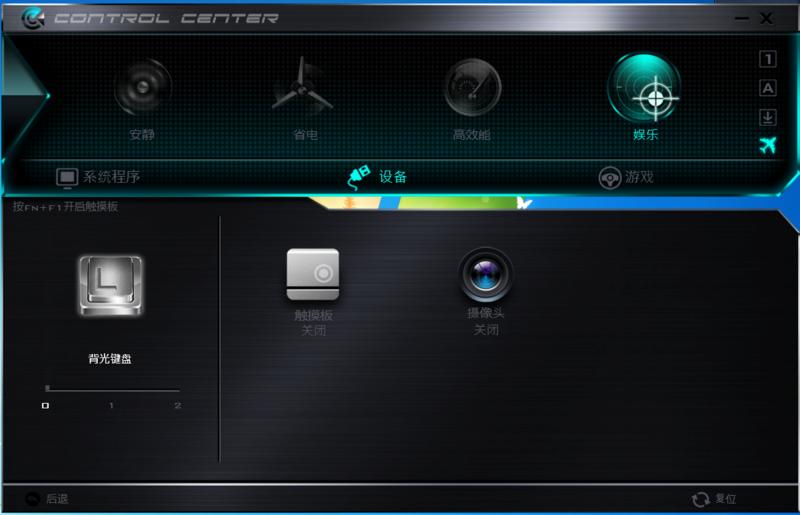Toggle the Num Lock '1' indicator
The image size is (800, 515).
[x=767, y=59]
